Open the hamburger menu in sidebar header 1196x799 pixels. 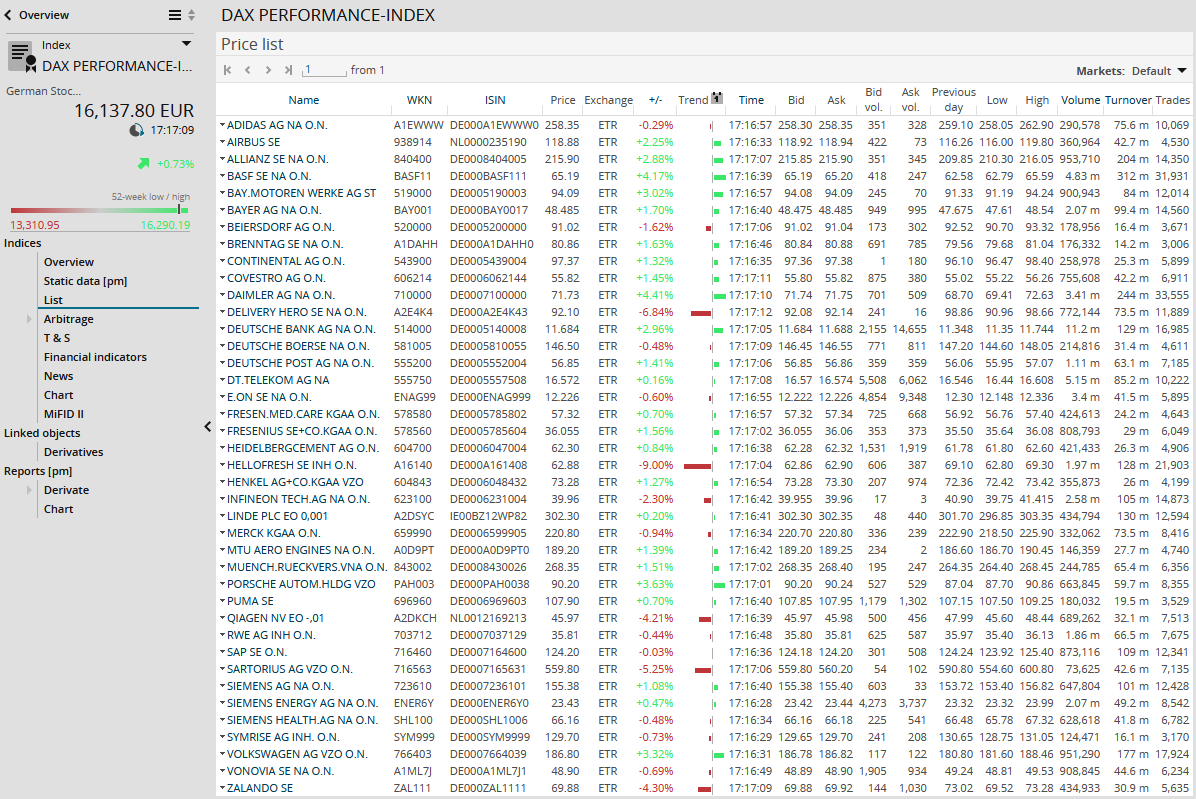point(175,15)
